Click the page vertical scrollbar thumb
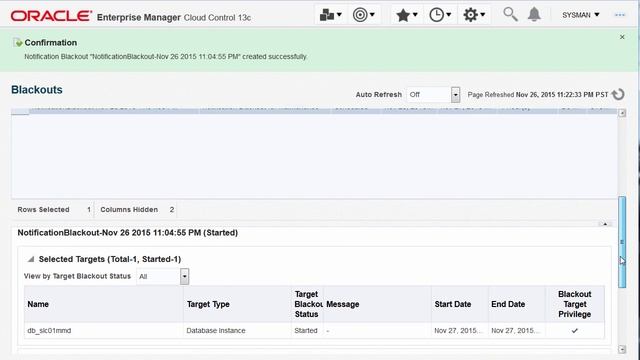640x360 pixels. point(622,242)
